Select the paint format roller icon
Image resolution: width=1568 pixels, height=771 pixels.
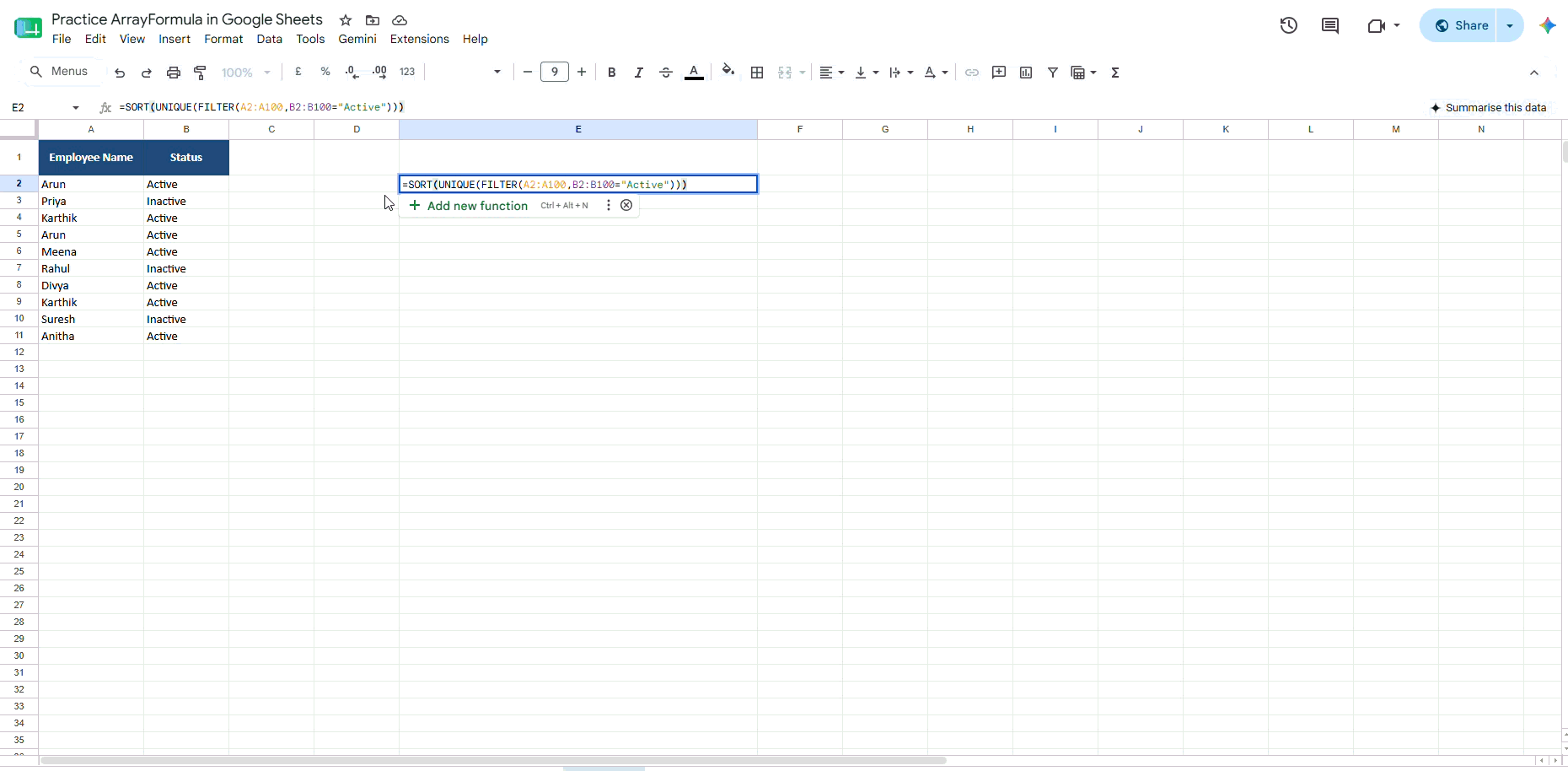(201, 73)
